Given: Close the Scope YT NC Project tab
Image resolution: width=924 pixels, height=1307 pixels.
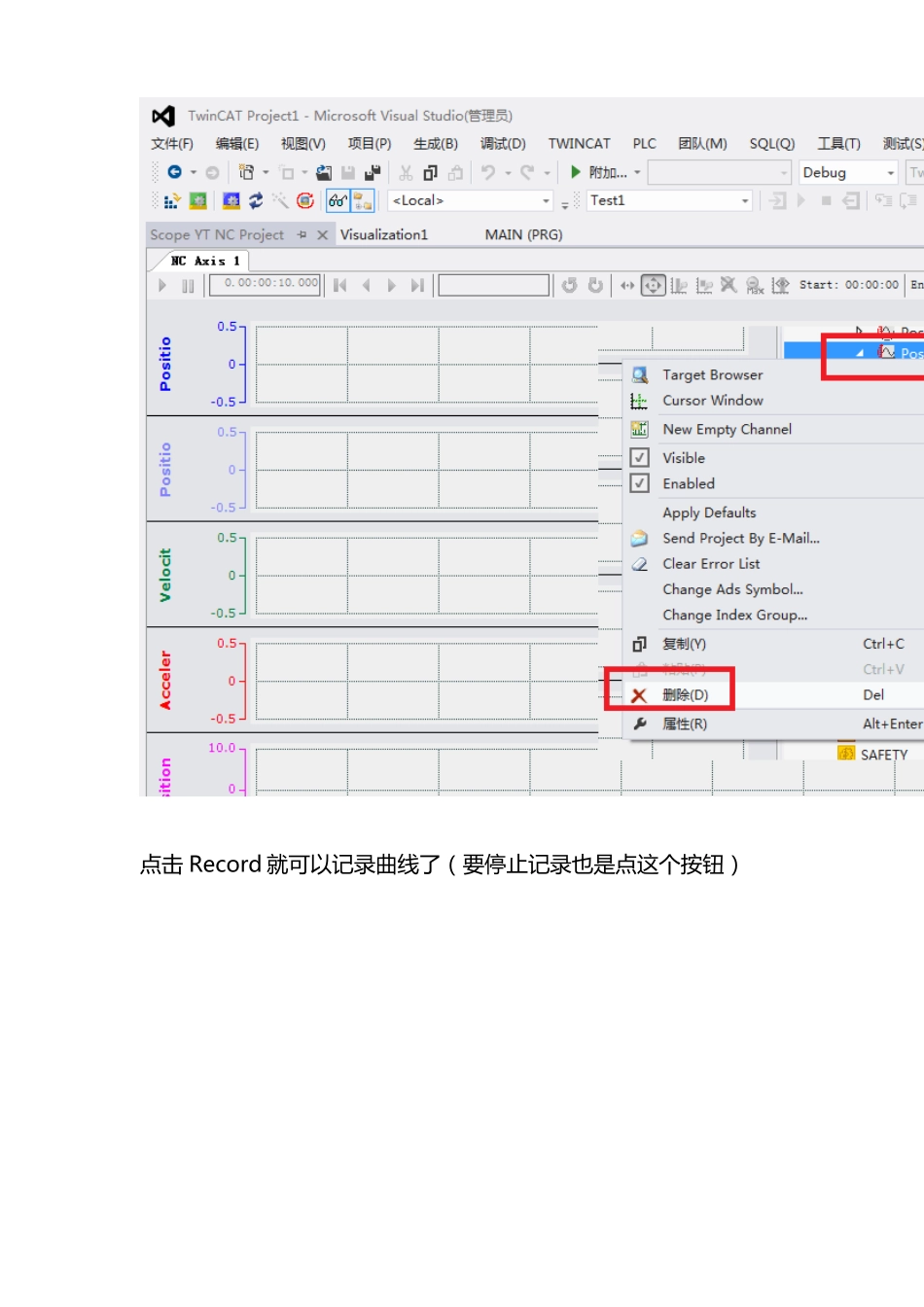Looking at the screenshot, I should point(323,235).
